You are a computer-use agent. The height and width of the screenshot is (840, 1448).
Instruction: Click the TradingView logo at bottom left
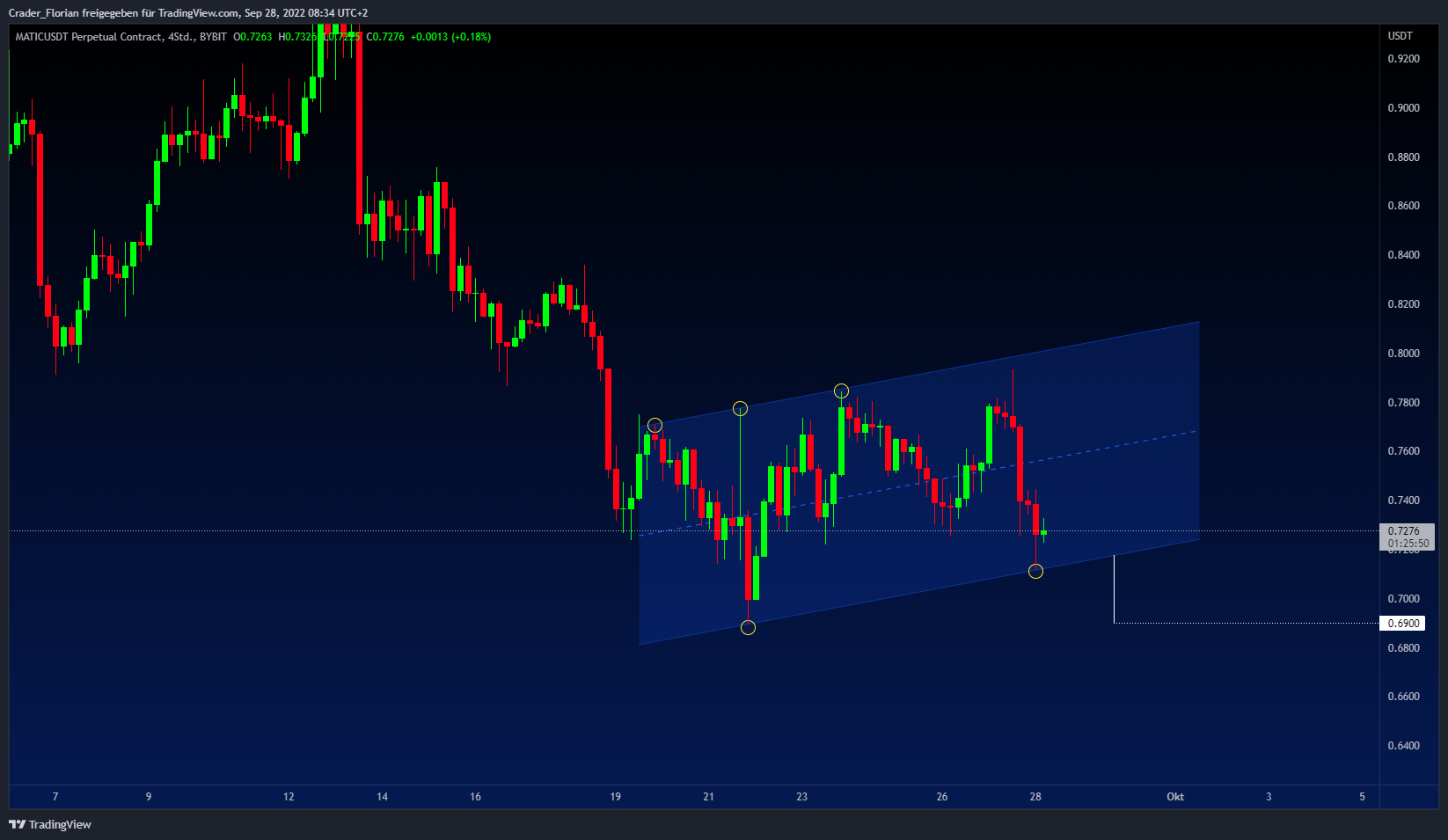pyautogui.click(x=50, y=824)
